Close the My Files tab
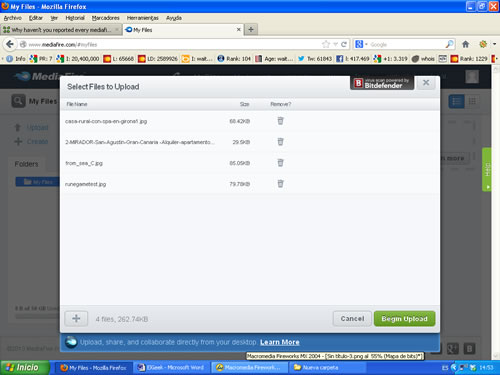Screen dimensions: 500x375 point(239,30)
